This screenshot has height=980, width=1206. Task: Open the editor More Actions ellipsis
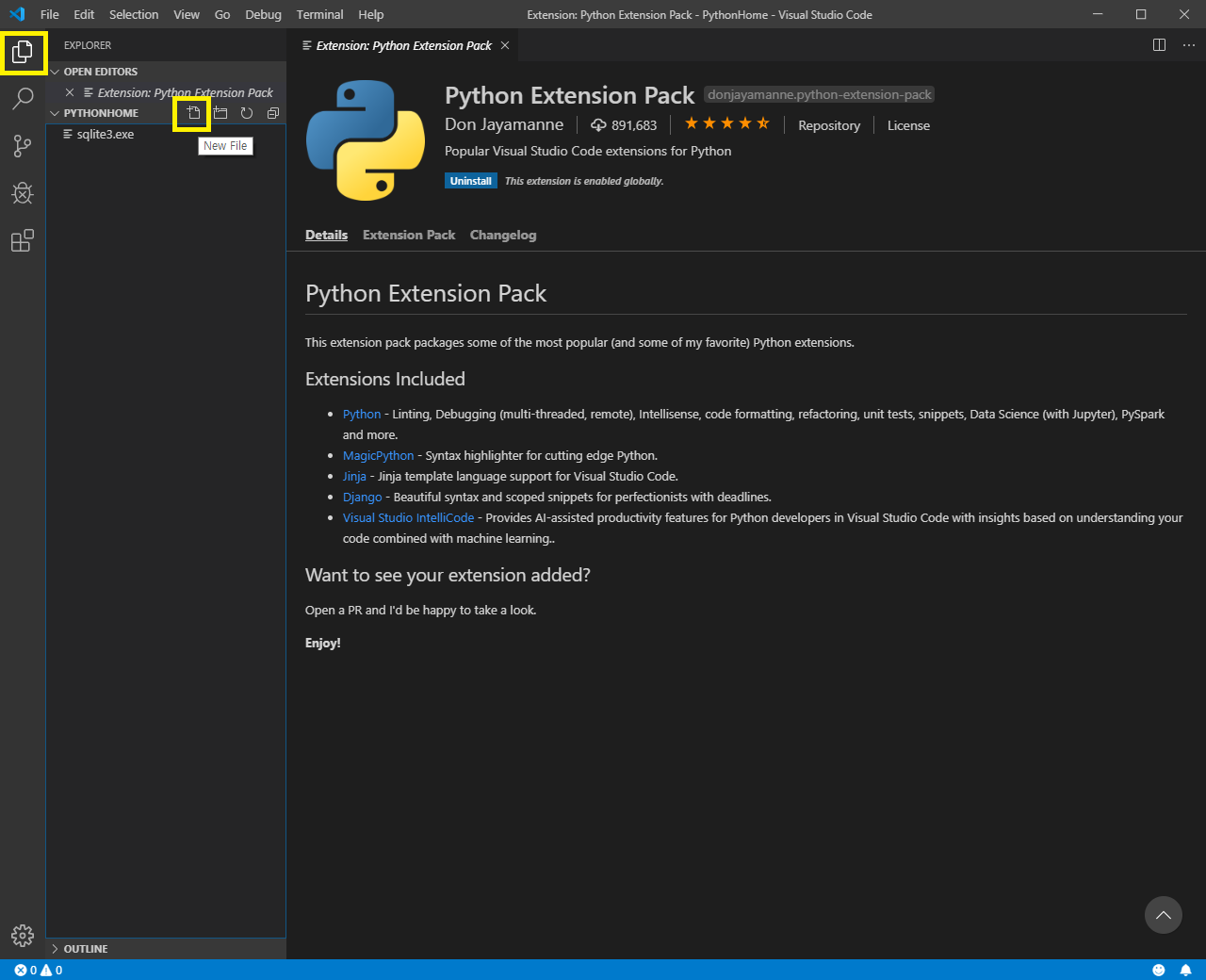1189,45
